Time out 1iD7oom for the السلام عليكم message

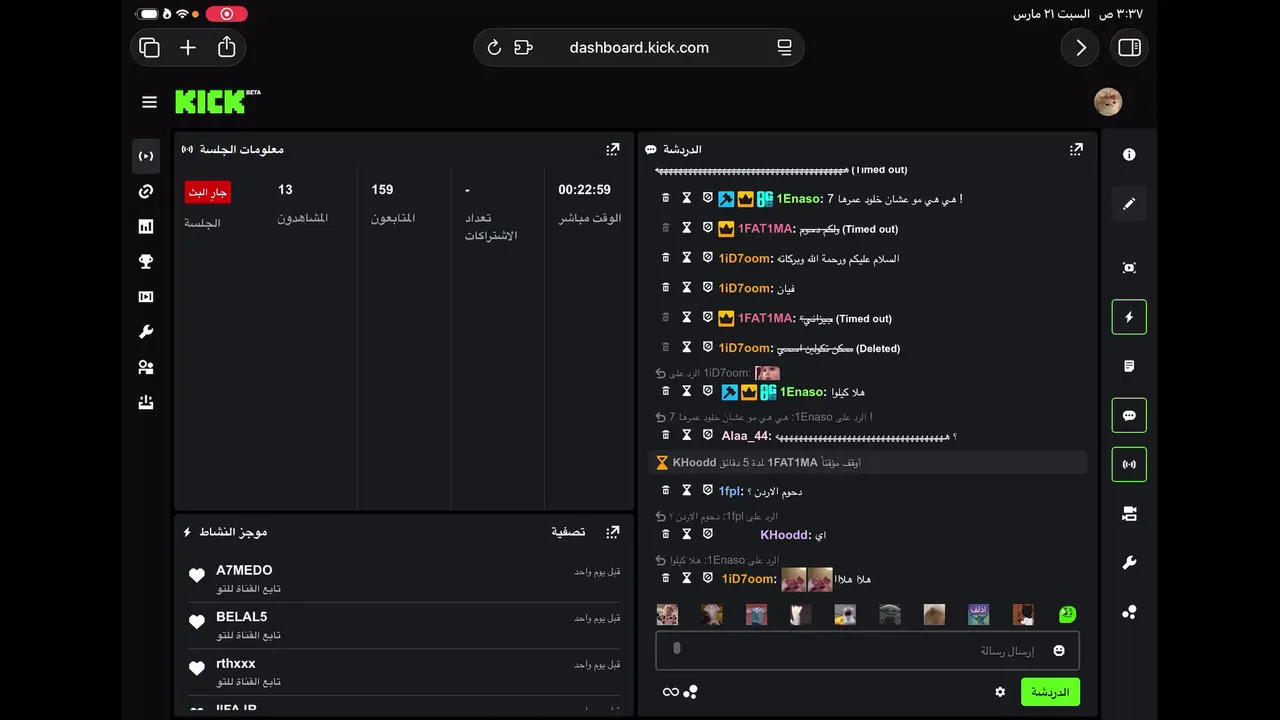[x=687, y=258]
